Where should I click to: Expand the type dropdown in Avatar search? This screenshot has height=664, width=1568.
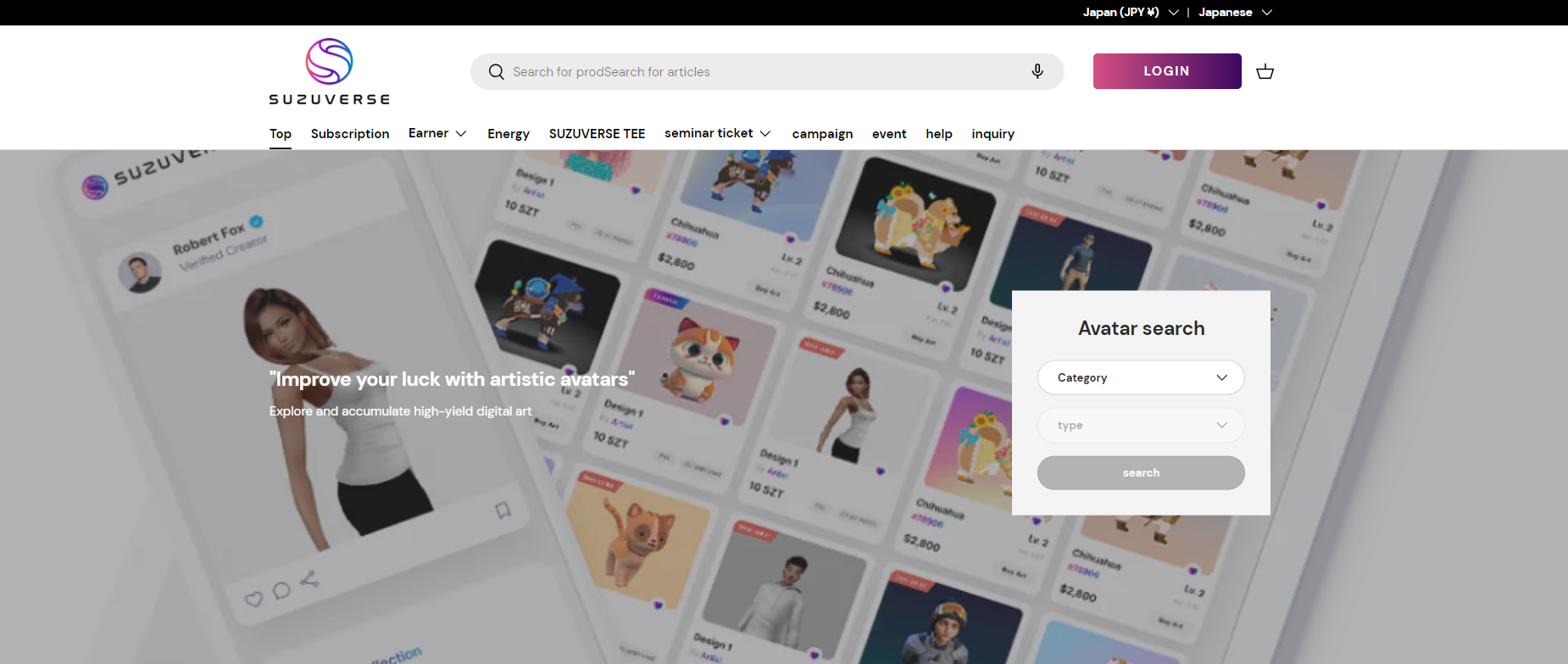[x=1141, y=425]
